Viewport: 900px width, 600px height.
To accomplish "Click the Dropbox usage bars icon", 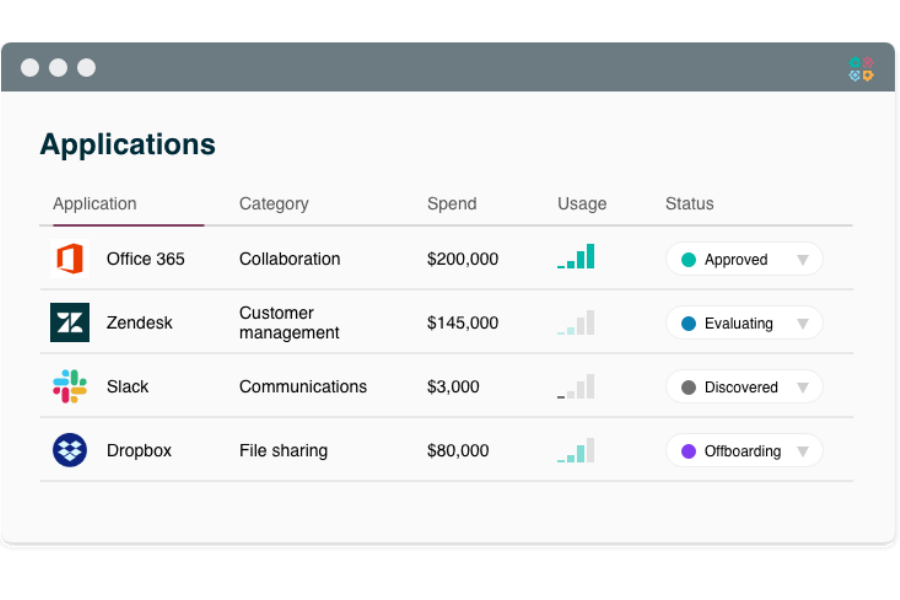I will (x=576, y=450).
